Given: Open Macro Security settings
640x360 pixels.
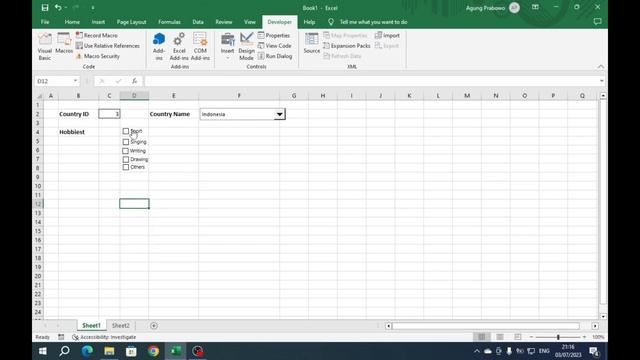Looking at the screenshot, I should [98, 56].
